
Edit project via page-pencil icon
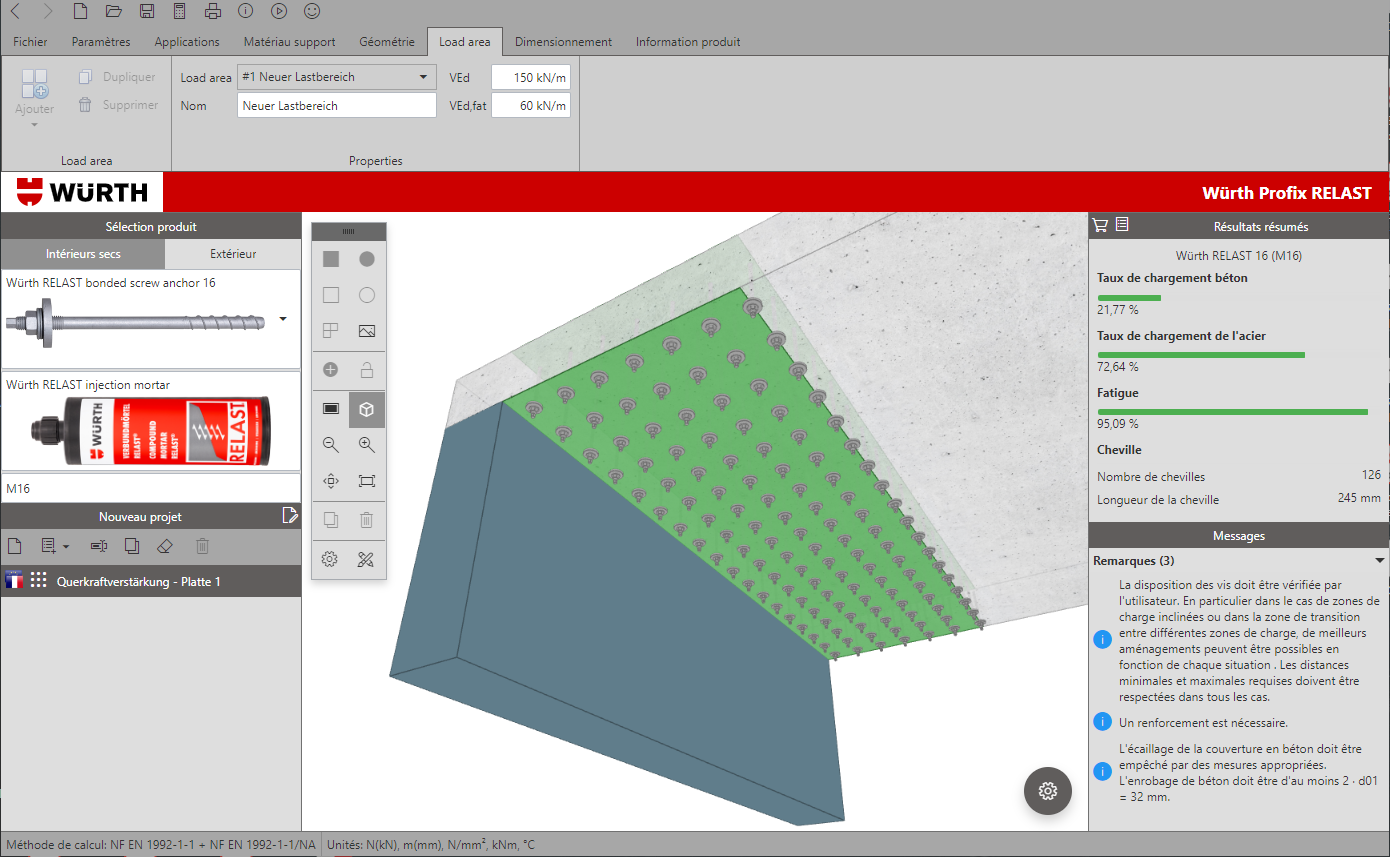pos(289,516)
